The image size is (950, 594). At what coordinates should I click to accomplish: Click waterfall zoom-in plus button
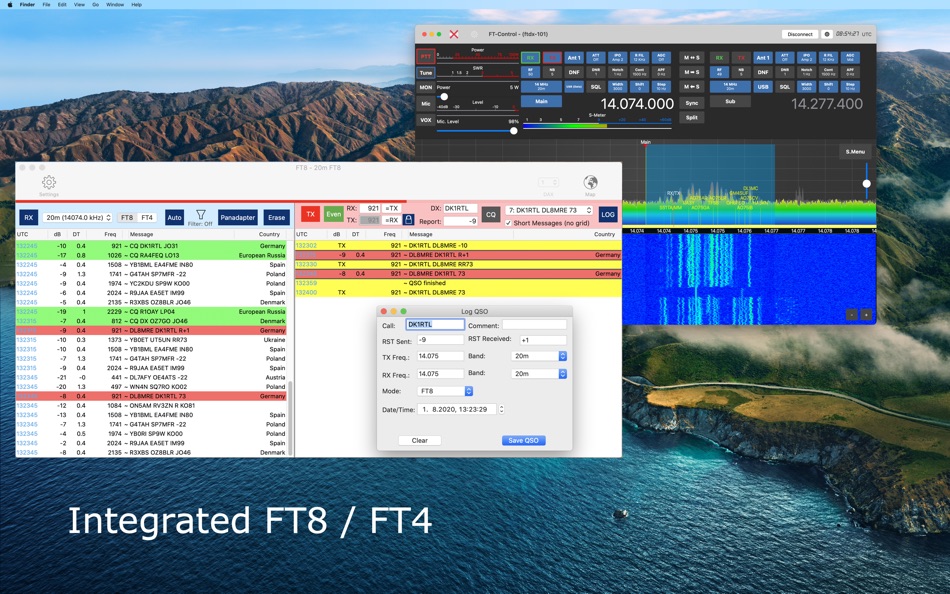coord(866,315)
